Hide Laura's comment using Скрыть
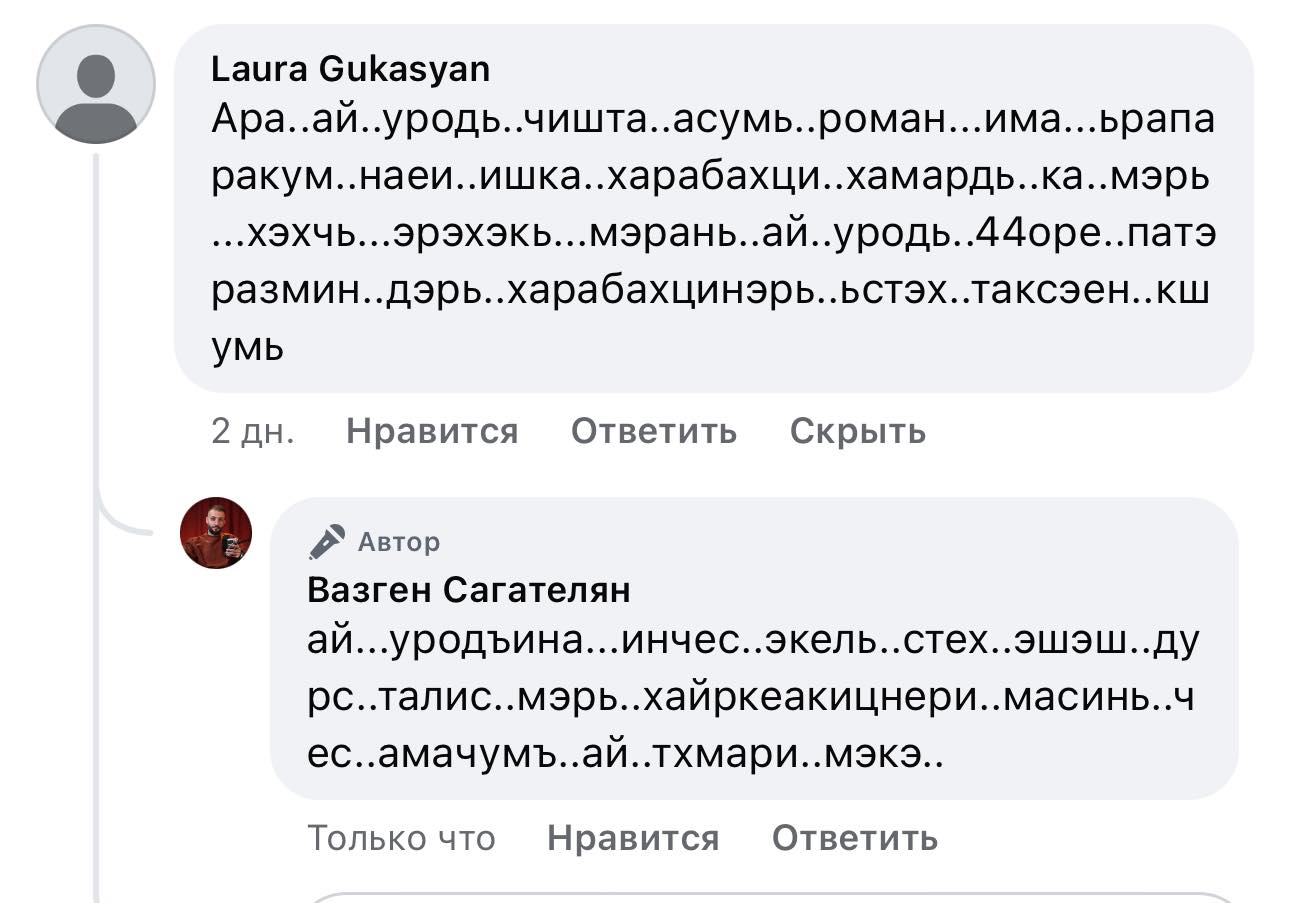 coord(857,431)
